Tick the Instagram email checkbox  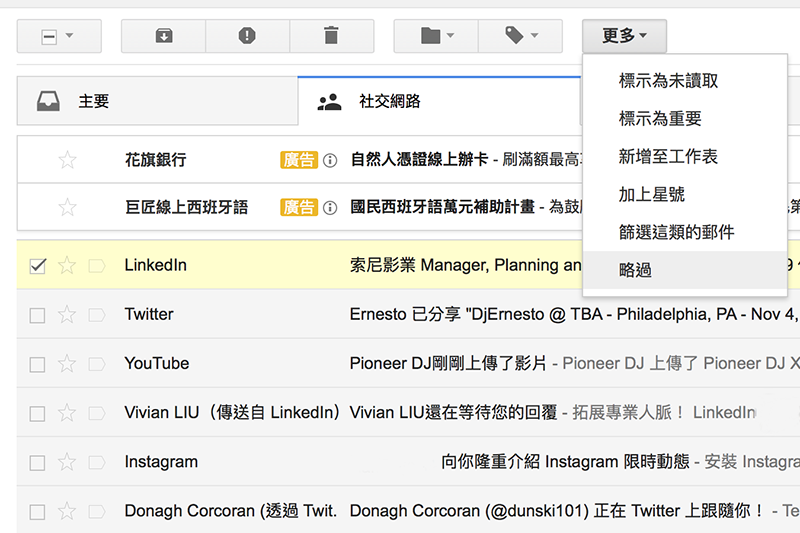tap(38, 462)
